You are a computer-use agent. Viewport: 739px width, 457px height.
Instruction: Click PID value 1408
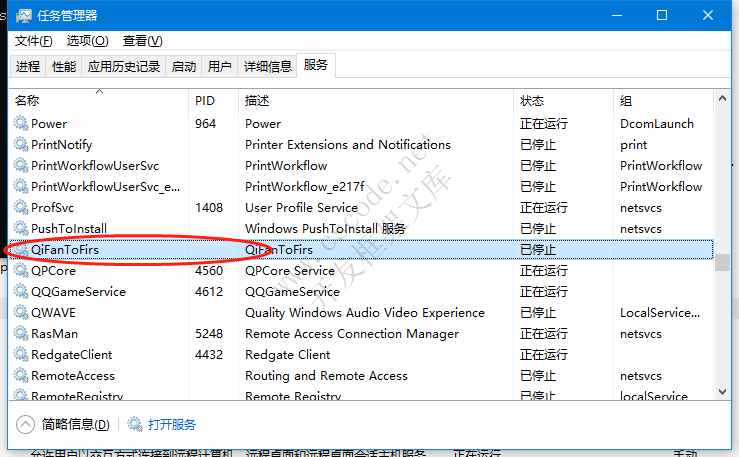209,208
